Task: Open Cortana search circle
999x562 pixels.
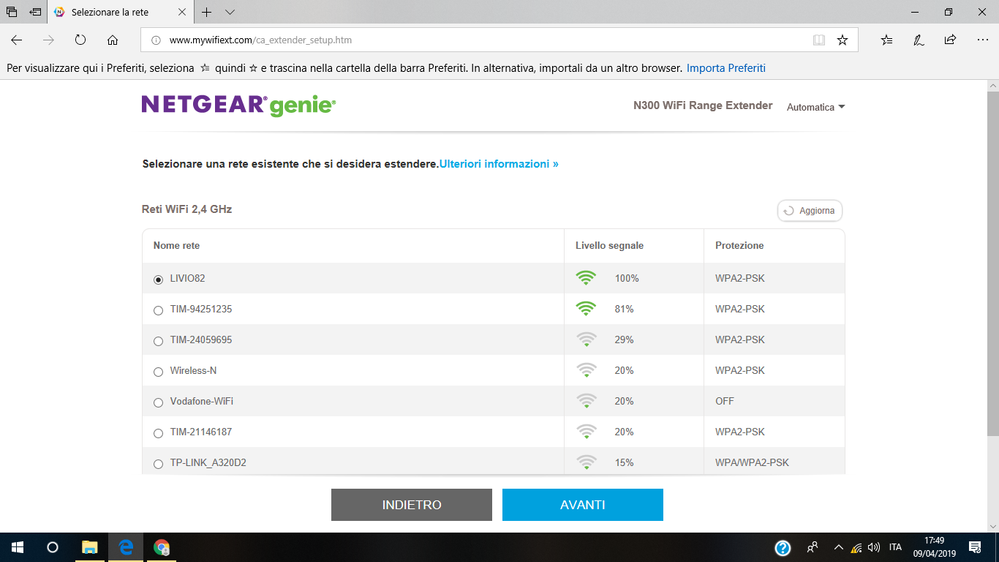Action: tap(53, 547)
